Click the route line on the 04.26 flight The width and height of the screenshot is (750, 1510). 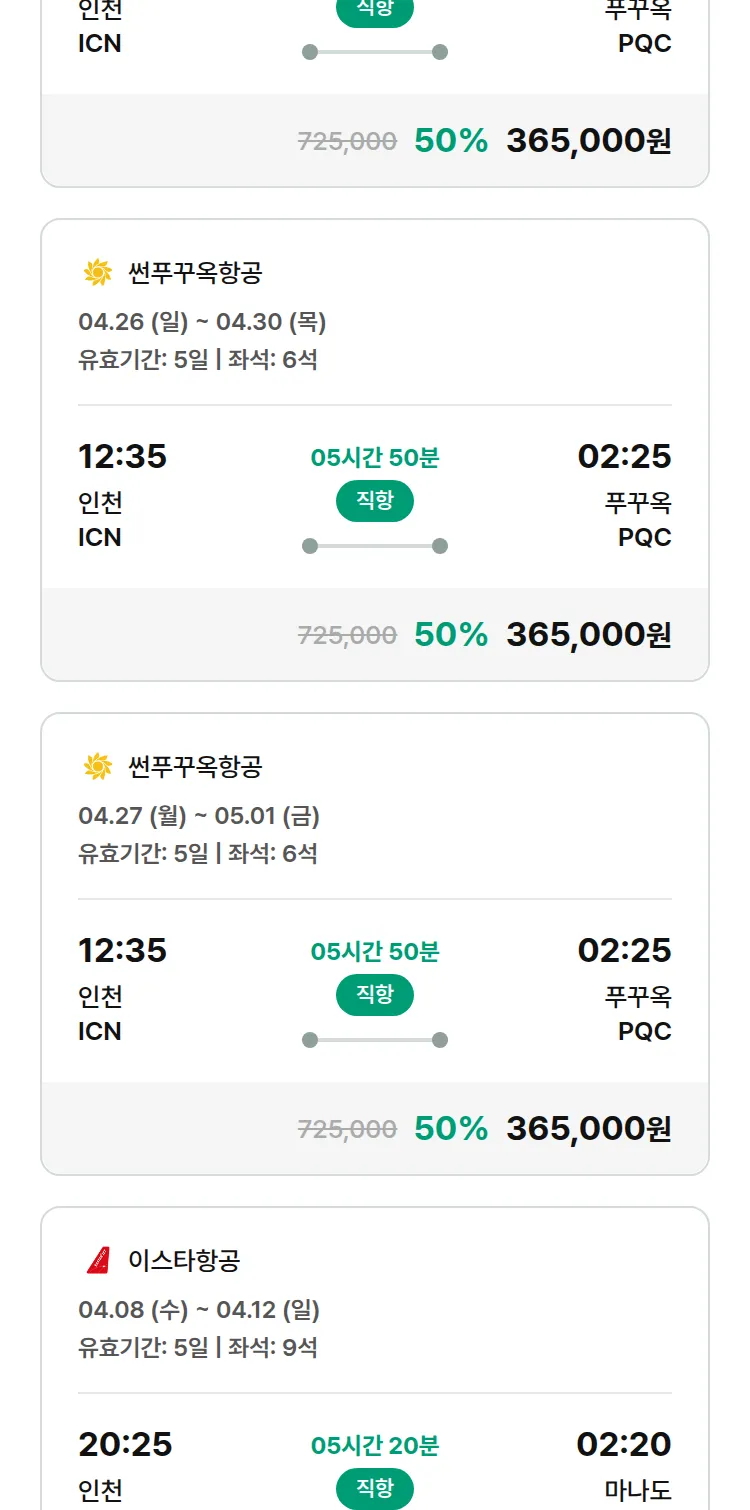pos(375,546)
